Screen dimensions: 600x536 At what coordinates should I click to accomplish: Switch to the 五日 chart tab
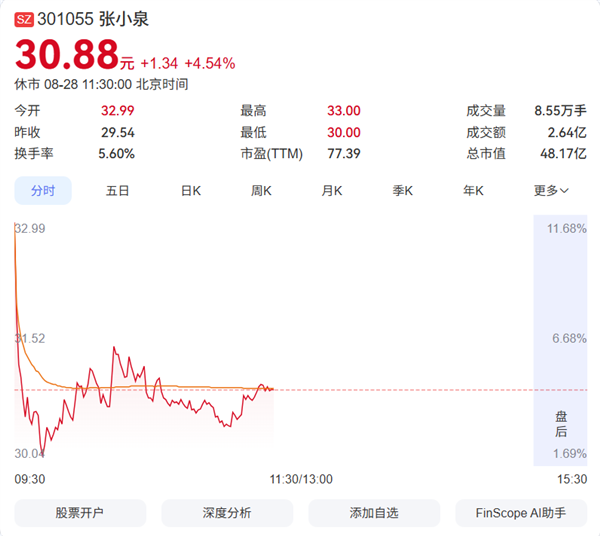(x=117, y=191)
